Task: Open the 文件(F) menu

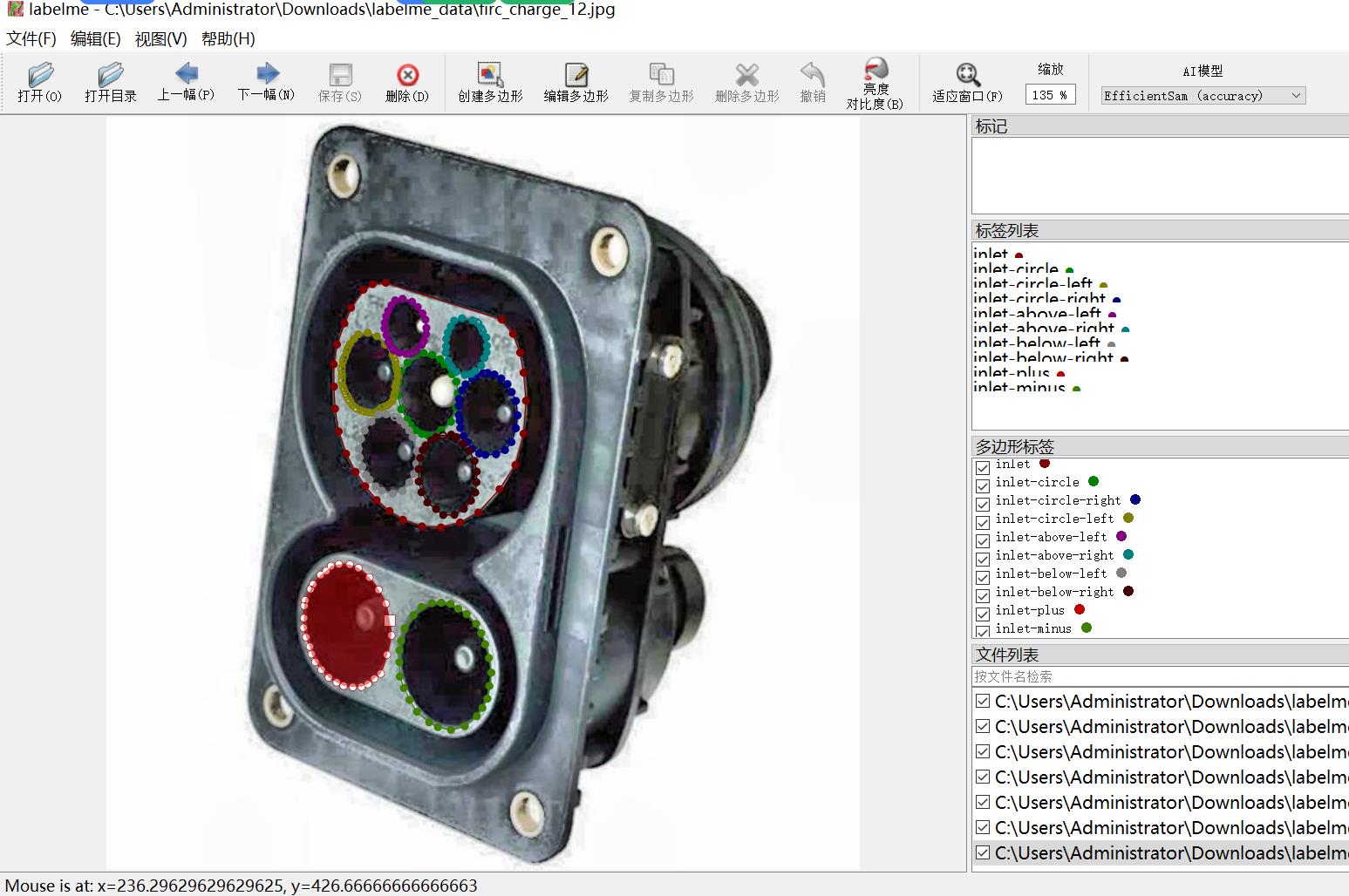Action: (31, 39)
